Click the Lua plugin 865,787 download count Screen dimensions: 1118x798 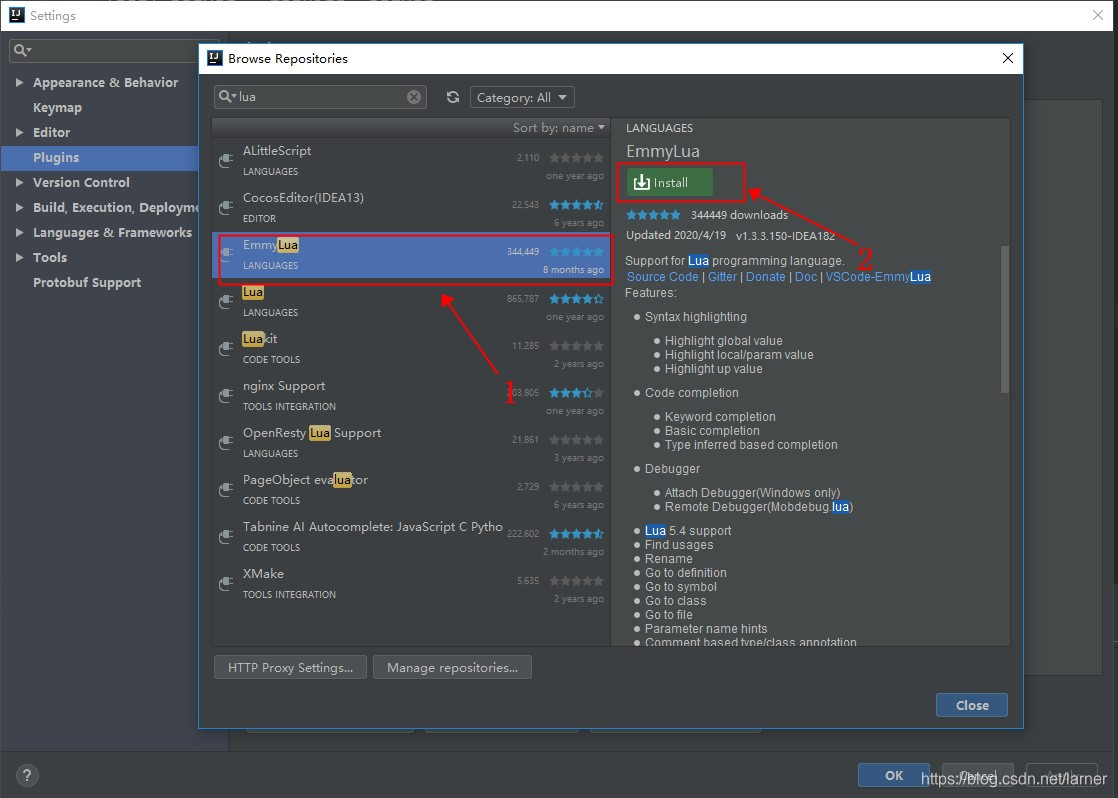(x=523, y=299)
